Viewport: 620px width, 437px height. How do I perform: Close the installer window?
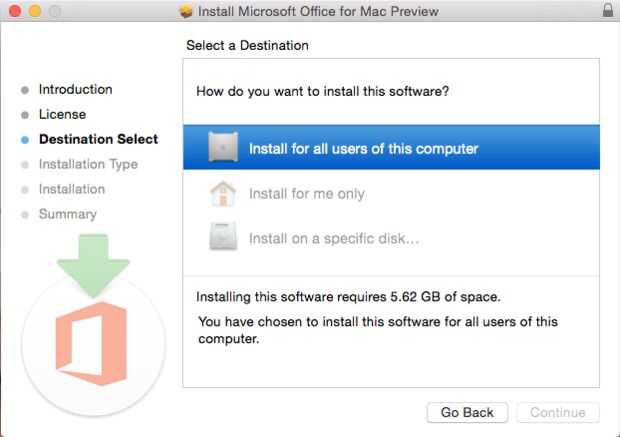13,11
